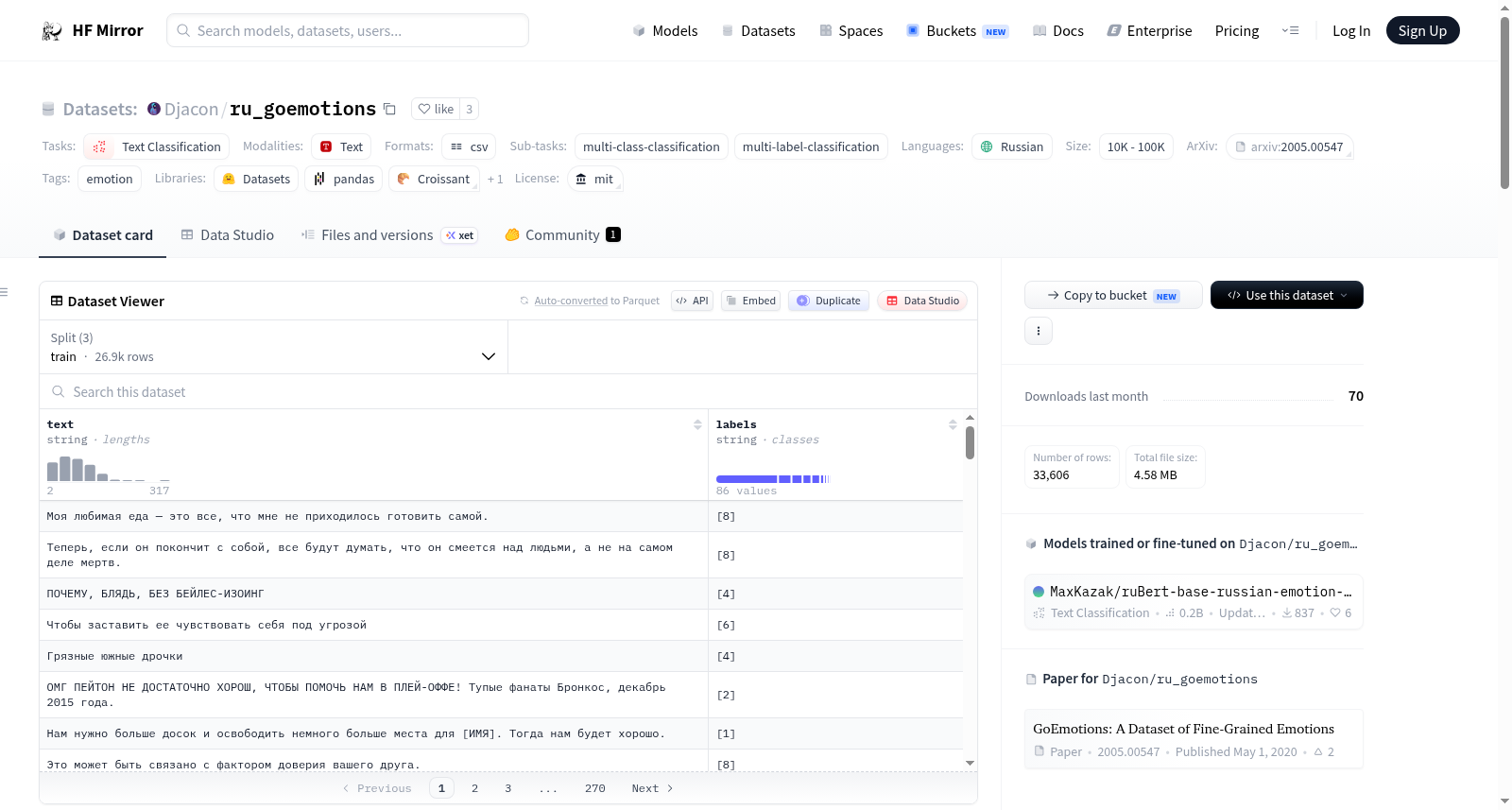Select row 'Грязные южные дрочки'

click(501, 656)
